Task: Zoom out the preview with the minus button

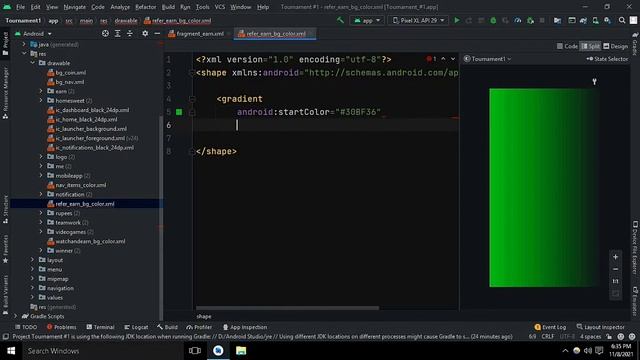Action: [616, 269]
